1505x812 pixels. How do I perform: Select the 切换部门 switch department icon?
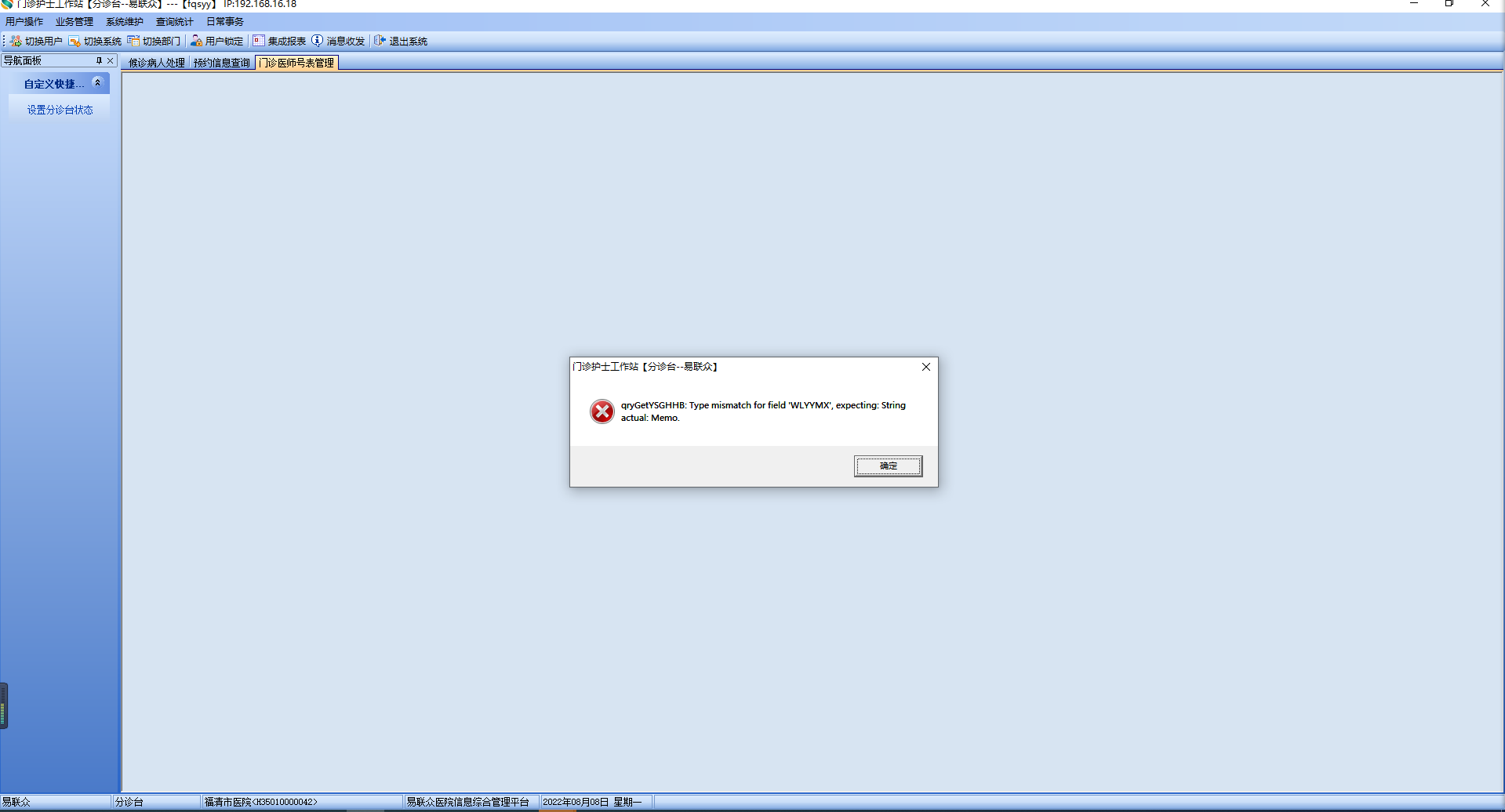(133, 41)
